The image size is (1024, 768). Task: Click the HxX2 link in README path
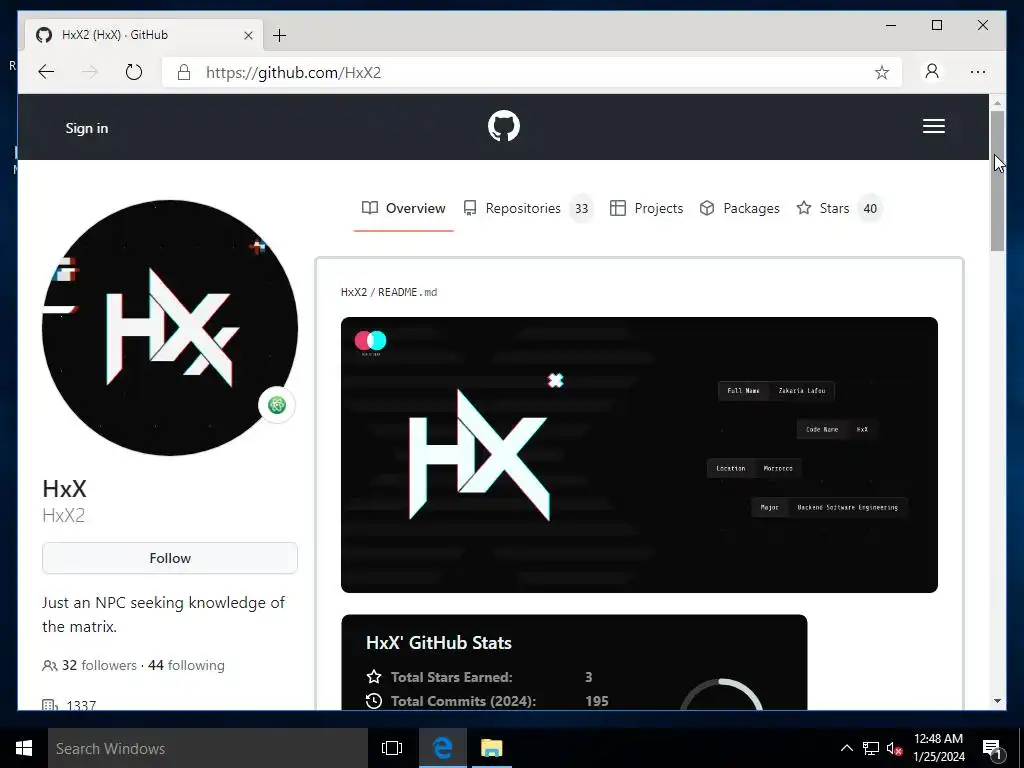point(354,292)
